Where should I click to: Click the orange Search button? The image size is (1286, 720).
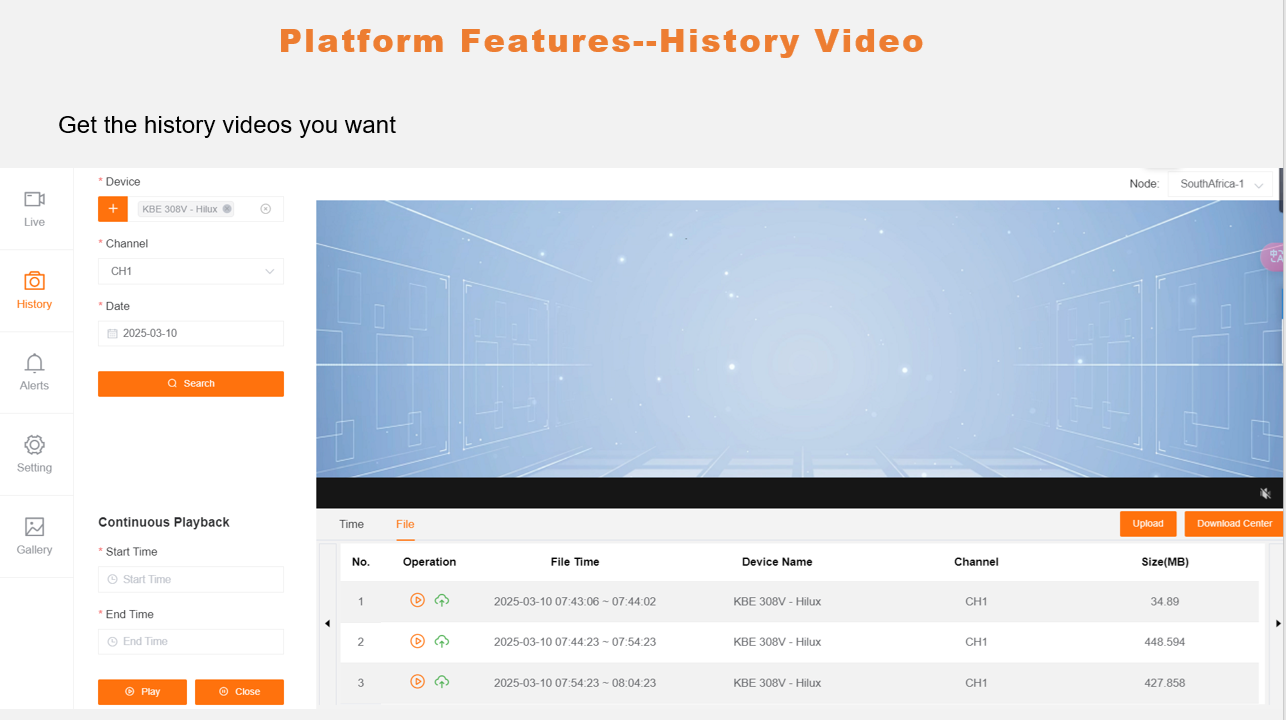pos(190,384)
